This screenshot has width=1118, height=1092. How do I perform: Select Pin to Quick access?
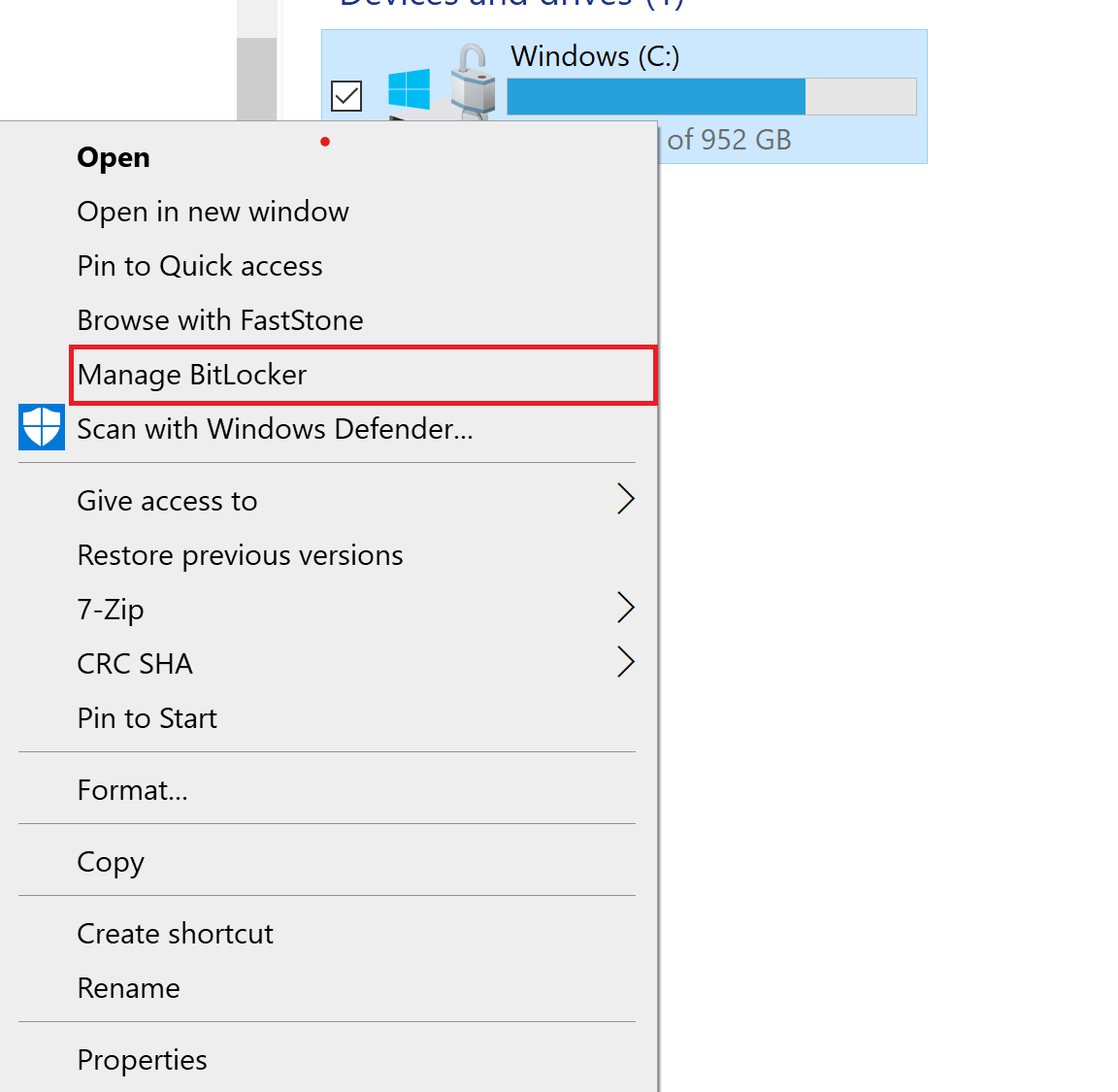199,266
